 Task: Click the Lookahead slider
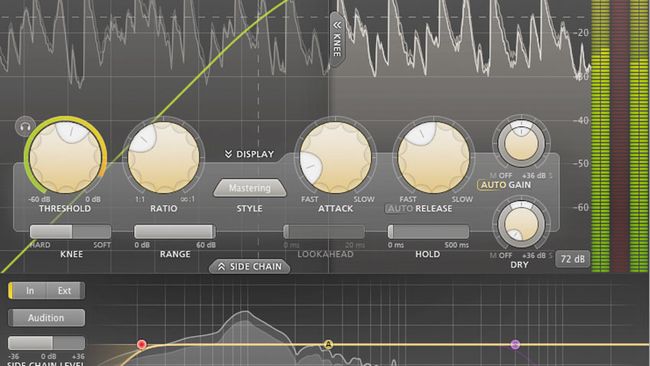[324, 231]
